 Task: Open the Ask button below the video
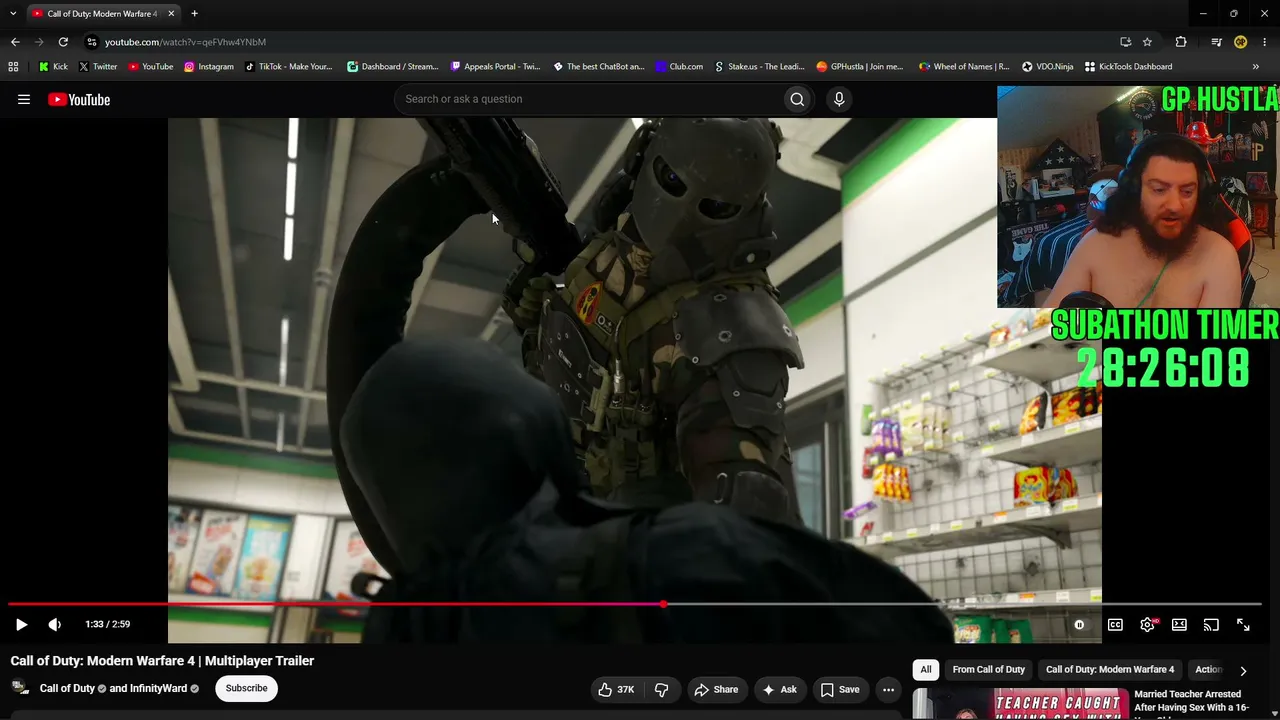[x=779, y=689]
